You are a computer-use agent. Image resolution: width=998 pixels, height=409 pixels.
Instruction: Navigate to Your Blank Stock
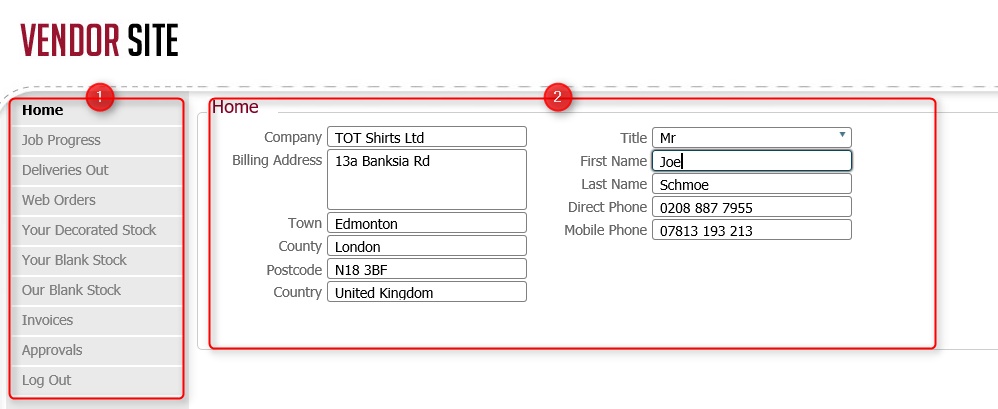click(74, 260)
